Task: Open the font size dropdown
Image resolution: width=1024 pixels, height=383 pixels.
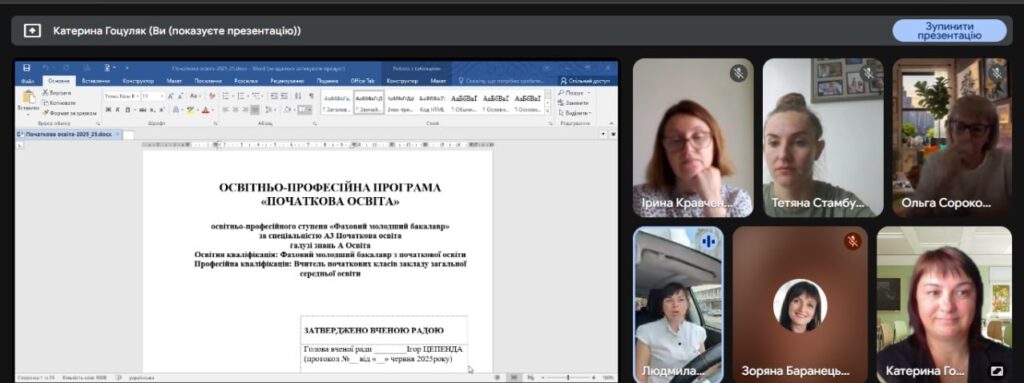Action: (x=153, y=96)
